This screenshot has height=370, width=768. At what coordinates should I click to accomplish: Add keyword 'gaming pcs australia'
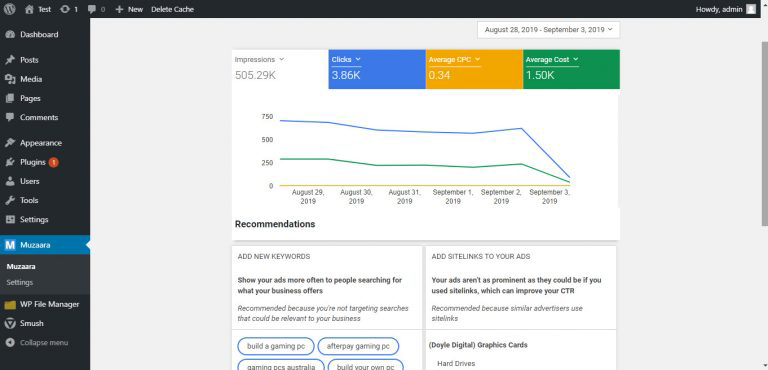[x=281, y=366]
